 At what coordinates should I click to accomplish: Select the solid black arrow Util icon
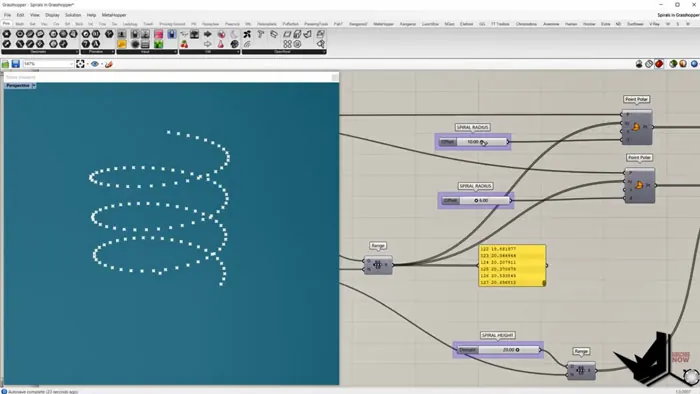(208, 34)
